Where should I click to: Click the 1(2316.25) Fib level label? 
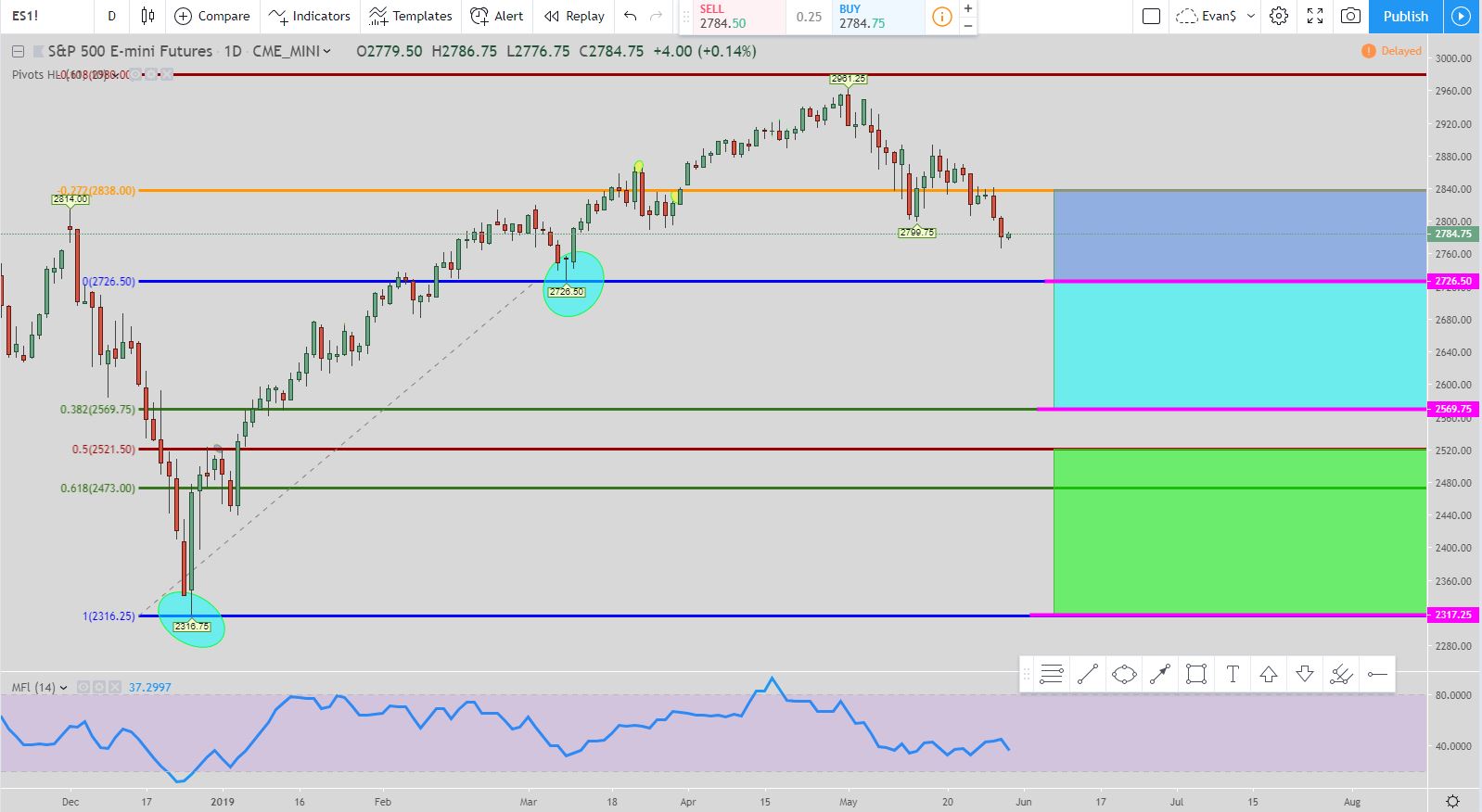pos(109,615)
